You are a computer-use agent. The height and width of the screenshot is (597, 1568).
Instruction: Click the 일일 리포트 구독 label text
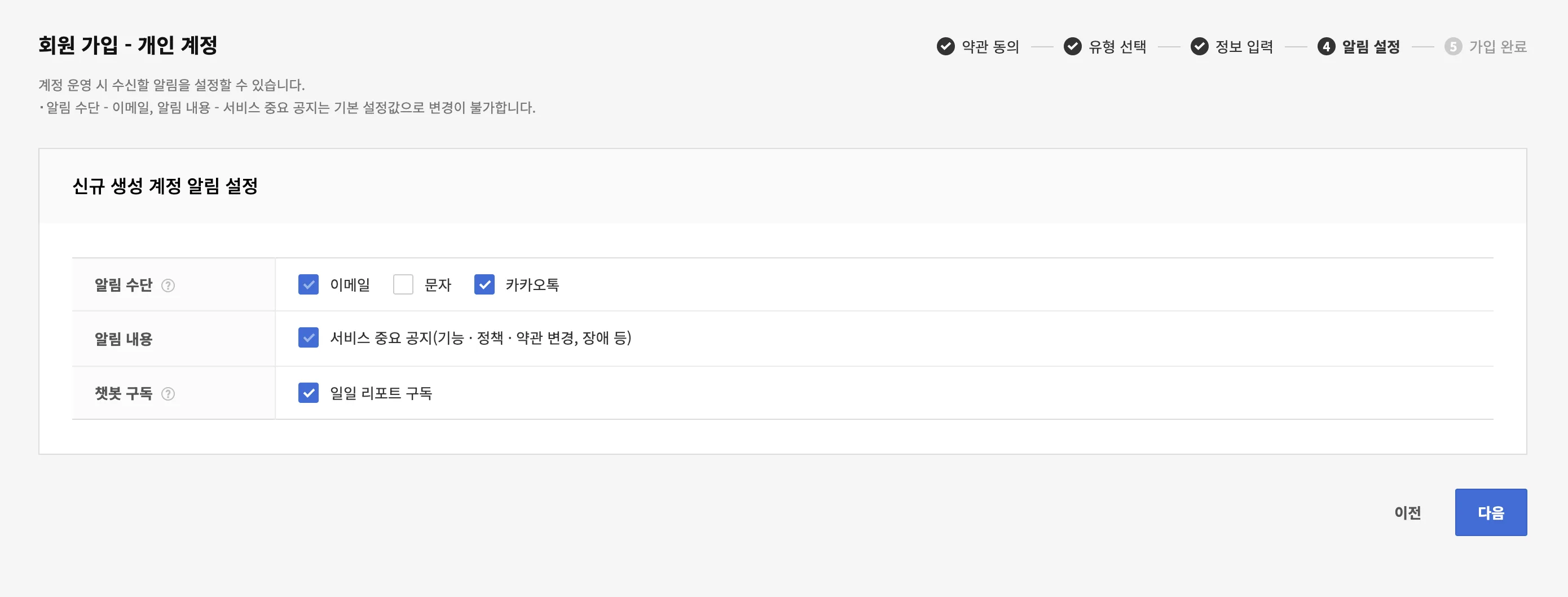click(381, 393)
